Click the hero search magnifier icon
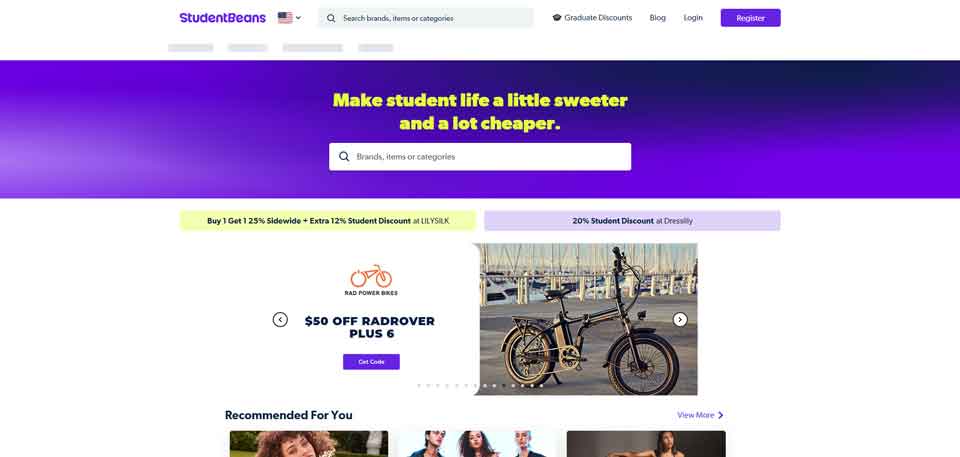 [x=344, y=157]
